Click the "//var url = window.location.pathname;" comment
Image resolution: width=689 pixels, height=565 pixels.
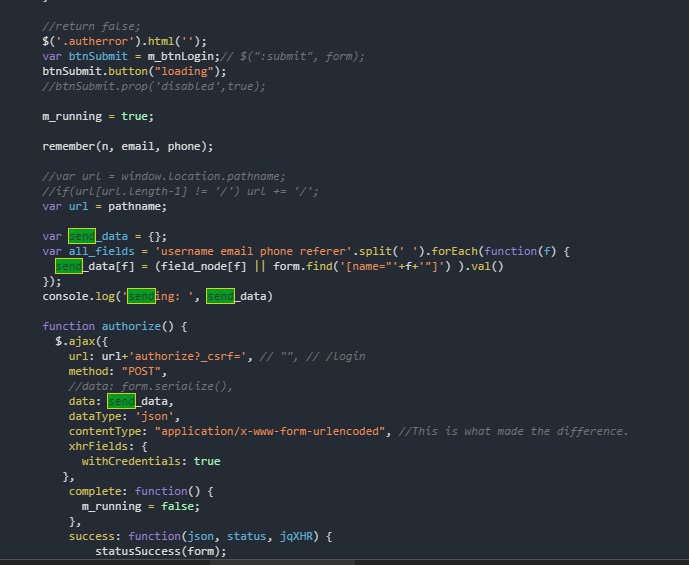point(164,176)
